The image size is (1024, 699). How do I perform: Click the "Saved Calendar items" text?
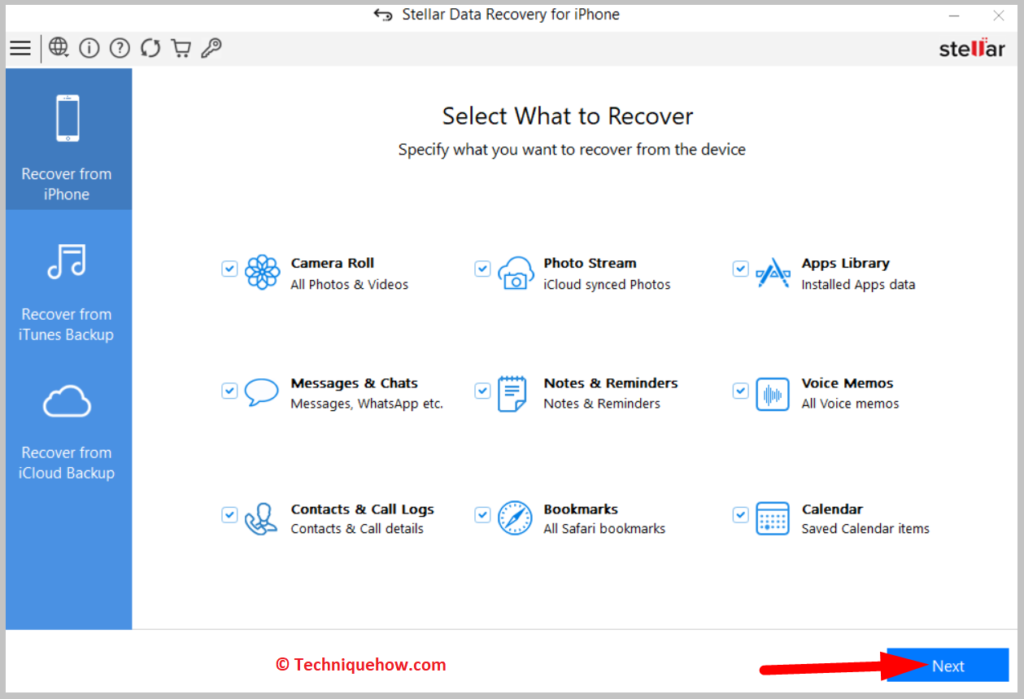pyautogui.click(x=865, y=528)
